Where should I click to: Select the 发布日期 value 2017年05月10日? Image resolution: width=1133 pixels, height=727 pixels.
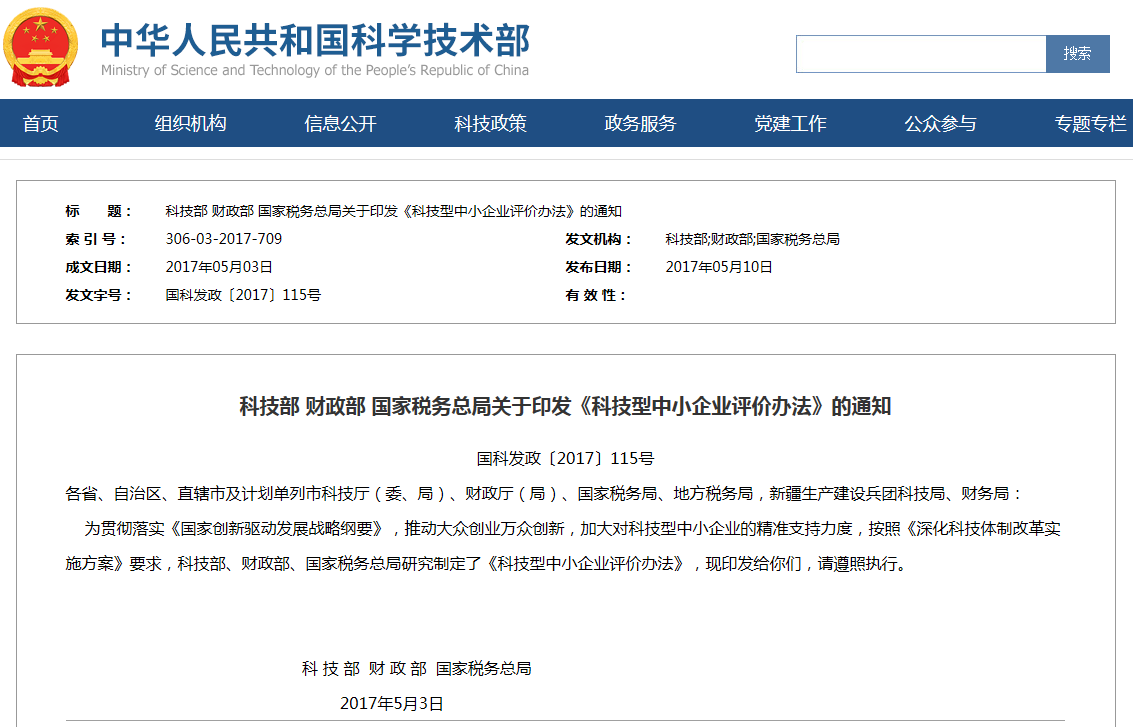[x=719, y=267]
